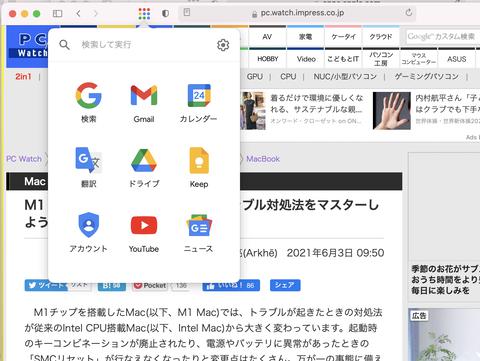Click the Google カスタム検索 search box
Viewport: 480px width, 361px height.
(442, 36)
